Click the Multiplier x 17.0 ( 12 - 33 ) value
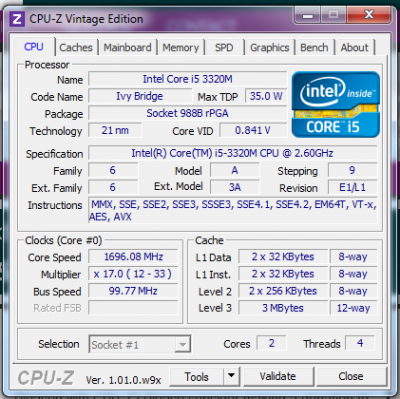 tap(133, 274)
